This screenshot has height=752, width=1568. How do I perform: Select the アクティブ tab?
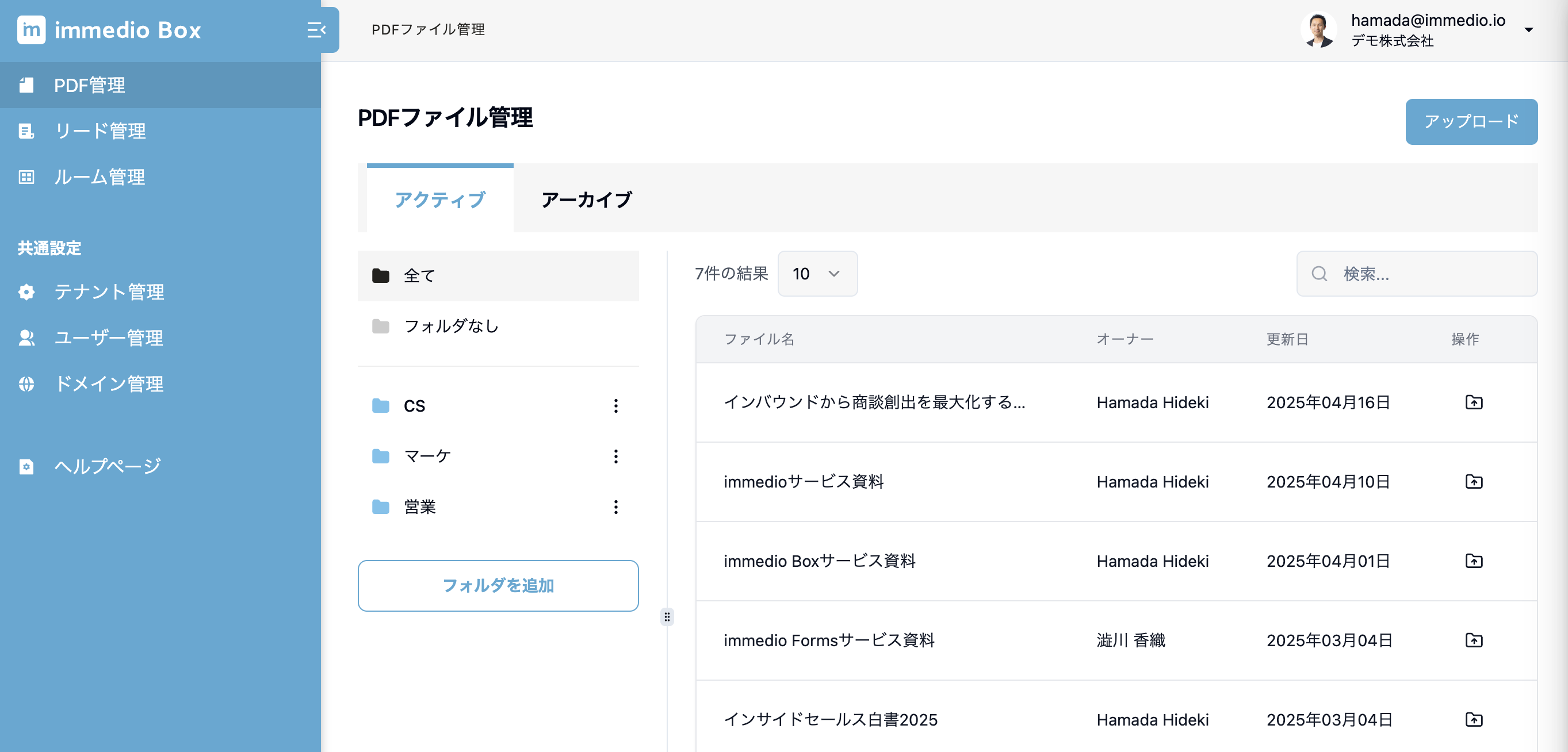coord(439,199)
